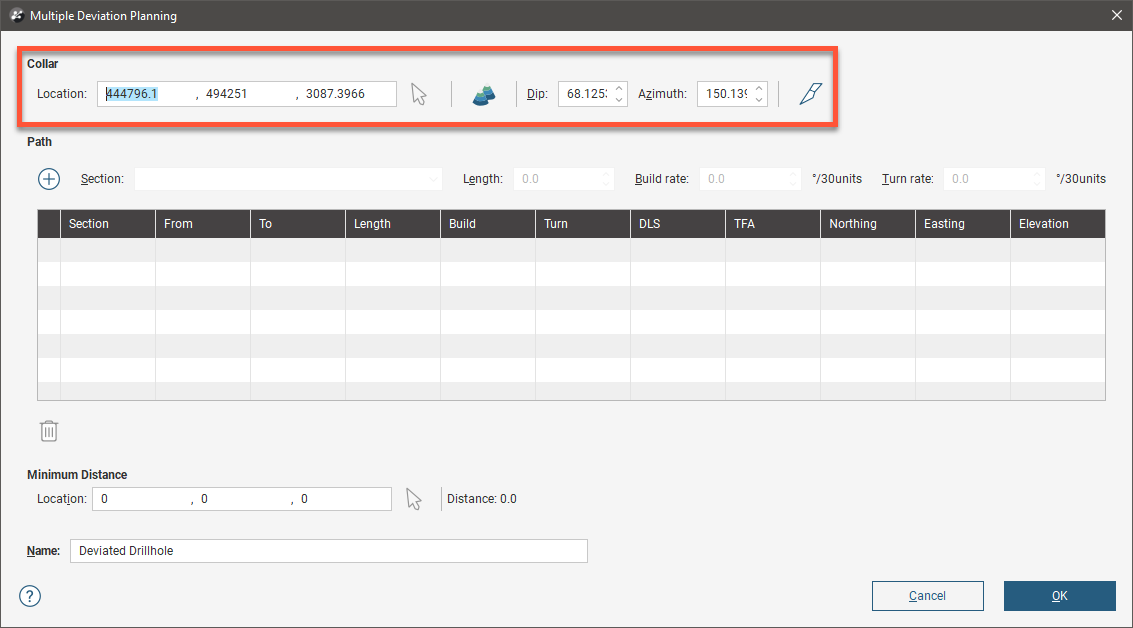Click the slicer plane icon beside Azimuth
1133x628 pixels.
(809, 94)
